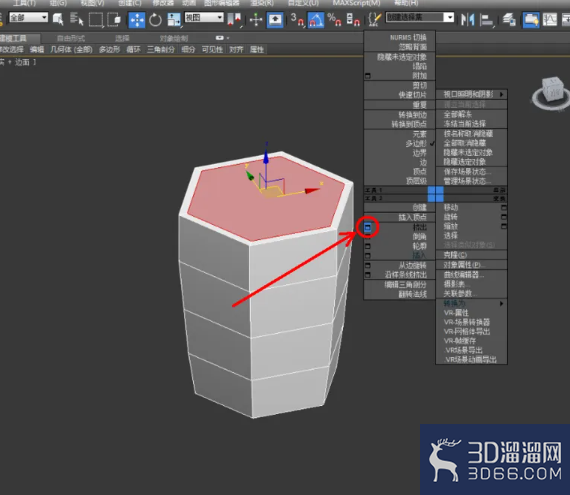Choose 倒角 in quad menu
Viewport: 570px width, 495px height.
[420, 237]
